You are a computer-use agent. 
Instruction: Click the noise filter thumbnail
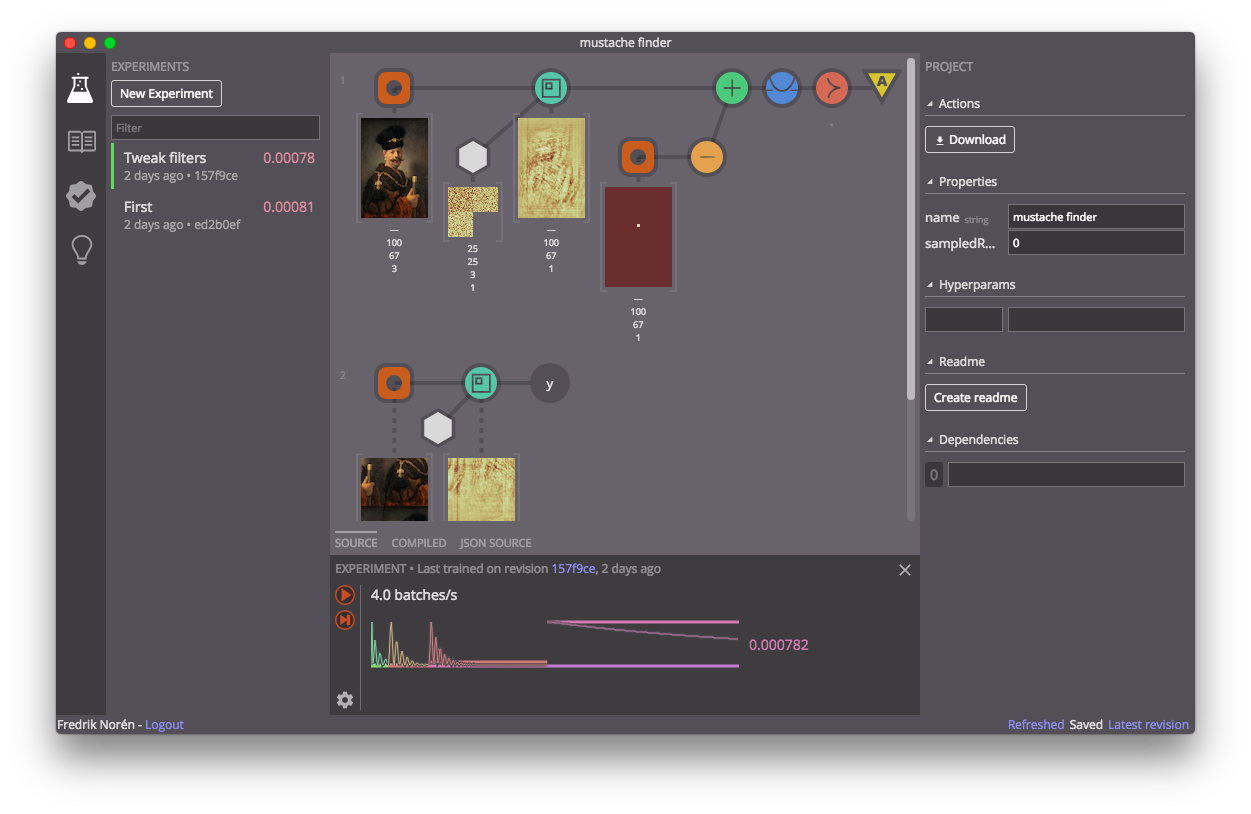(472, 212)
